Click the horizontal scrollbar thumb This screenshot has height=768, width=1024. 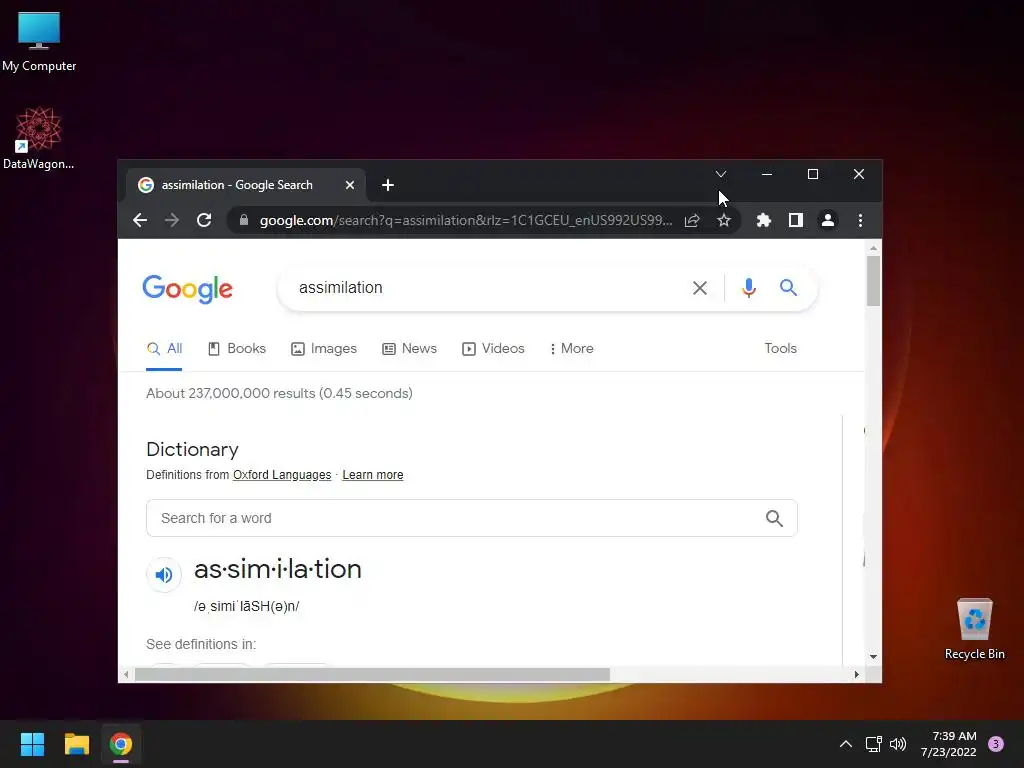pyautogui.click(x=372, y=674)
